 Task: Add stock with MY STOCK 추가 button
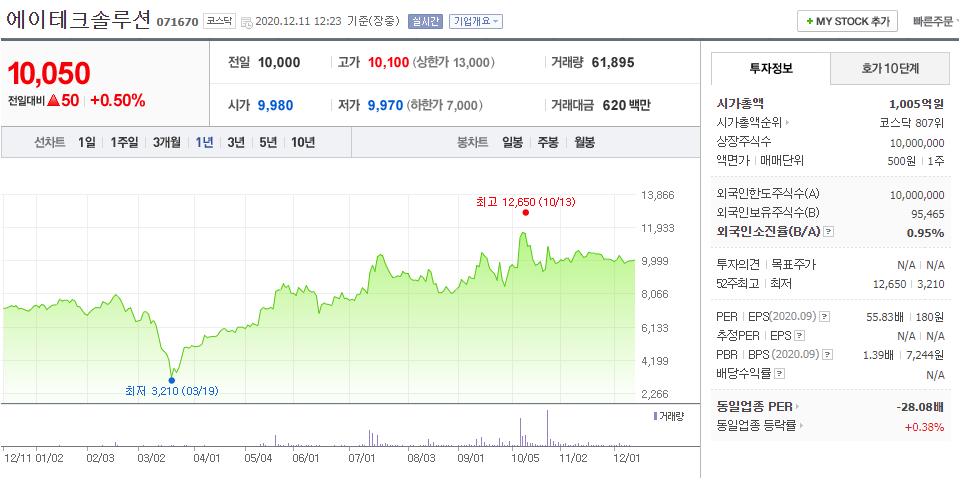pyautogui.click(x=847, y=21)
